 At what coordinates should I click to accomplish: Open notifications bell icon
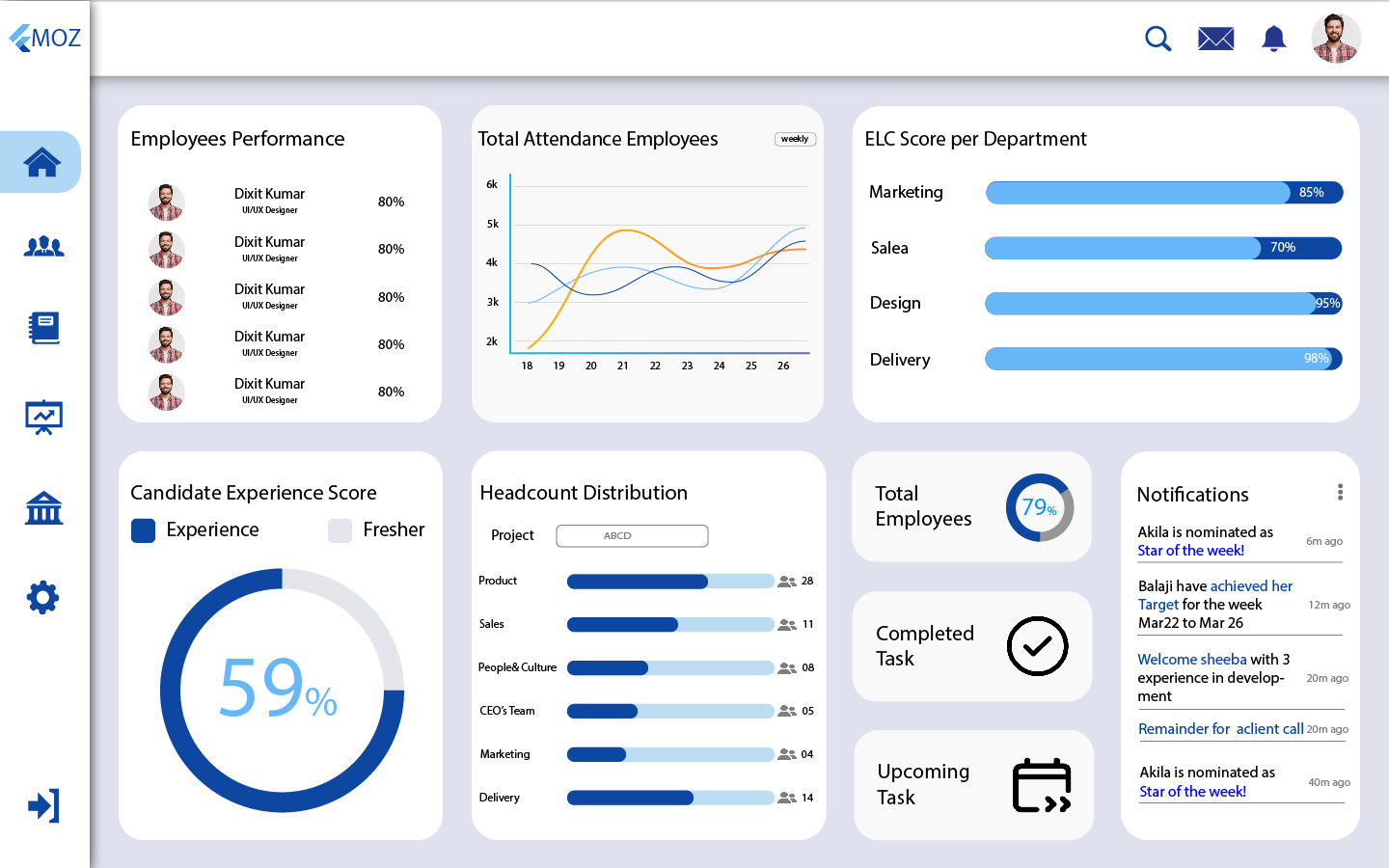coord(1274,39)
